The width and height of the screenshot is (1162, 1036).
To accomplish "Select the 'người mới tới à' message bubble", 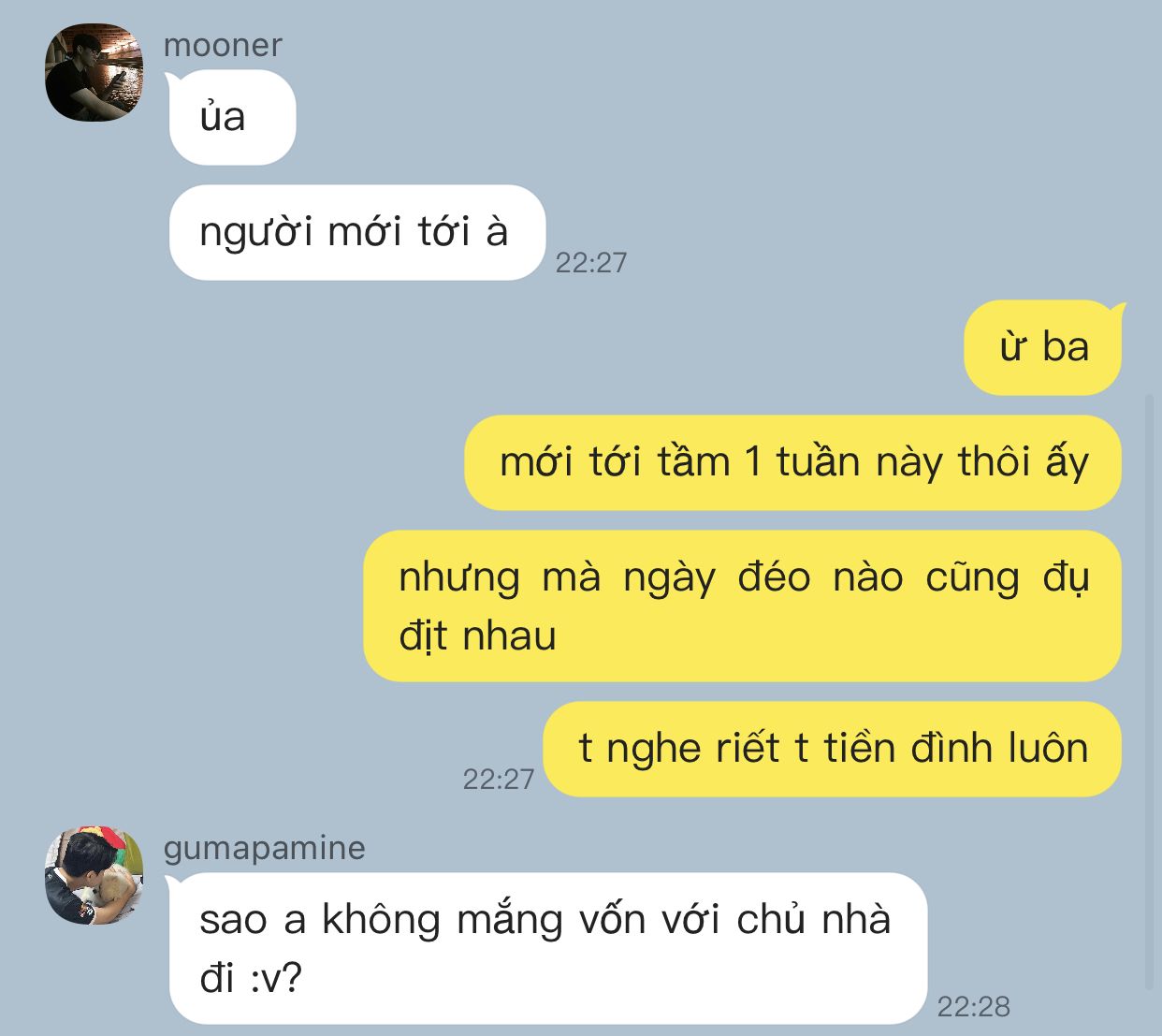I will coord(356,232).
